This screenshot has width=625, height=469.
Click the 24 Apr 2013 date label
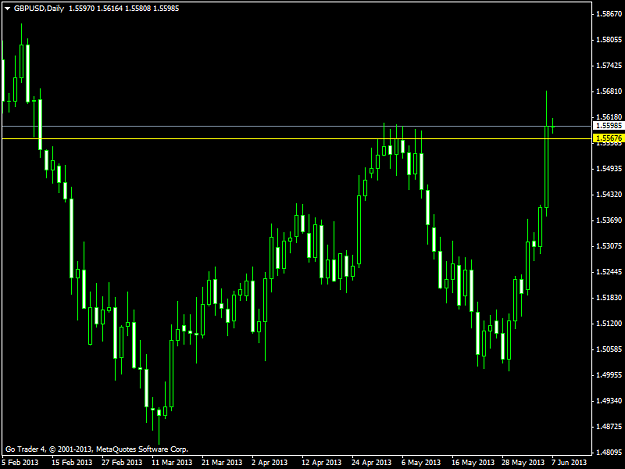371,462
